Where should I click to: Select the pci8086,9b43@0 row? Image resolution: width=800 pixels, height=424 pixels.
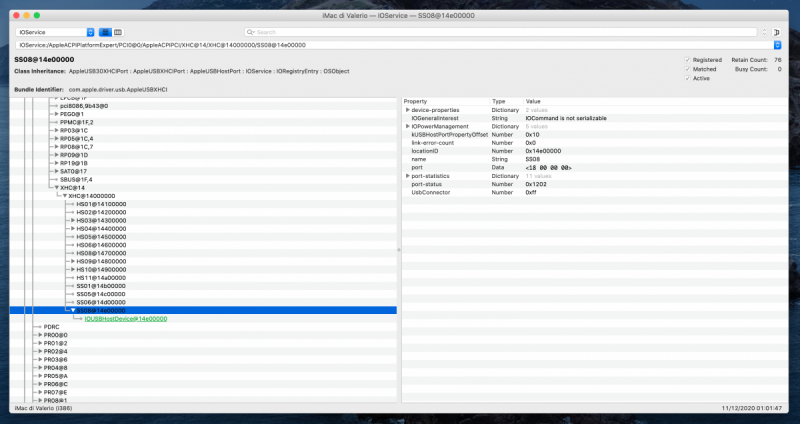click(x=203, y=106)
